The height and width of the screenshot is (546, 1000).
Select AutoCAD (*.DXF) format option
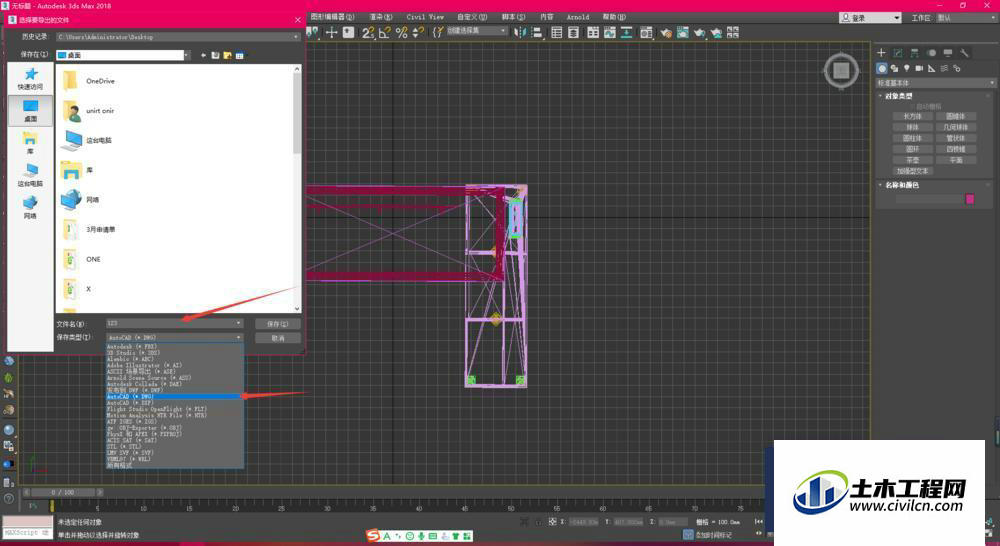pos(174,403)
